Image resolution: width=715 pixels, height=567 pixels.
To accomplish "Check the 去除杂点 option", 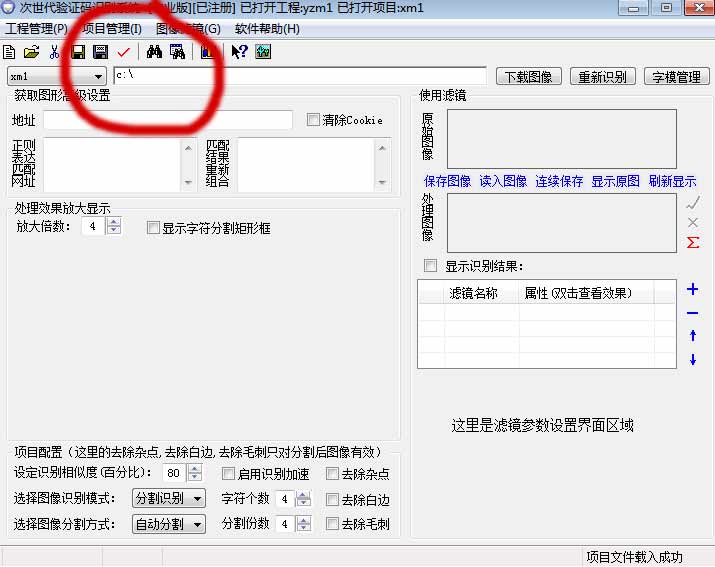I will point(333,474).
